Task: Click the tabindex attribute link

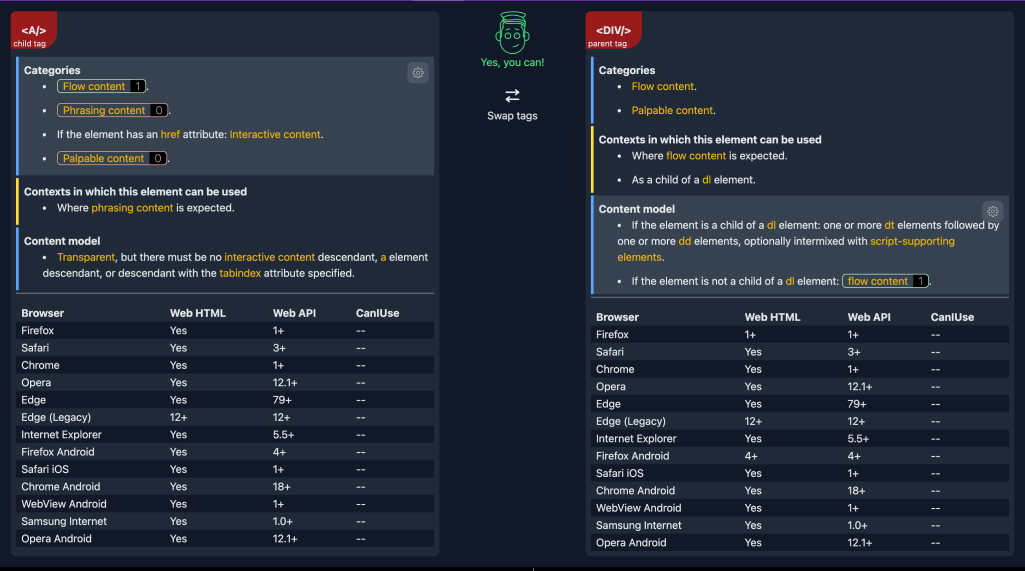Action: tap(241, 273)
